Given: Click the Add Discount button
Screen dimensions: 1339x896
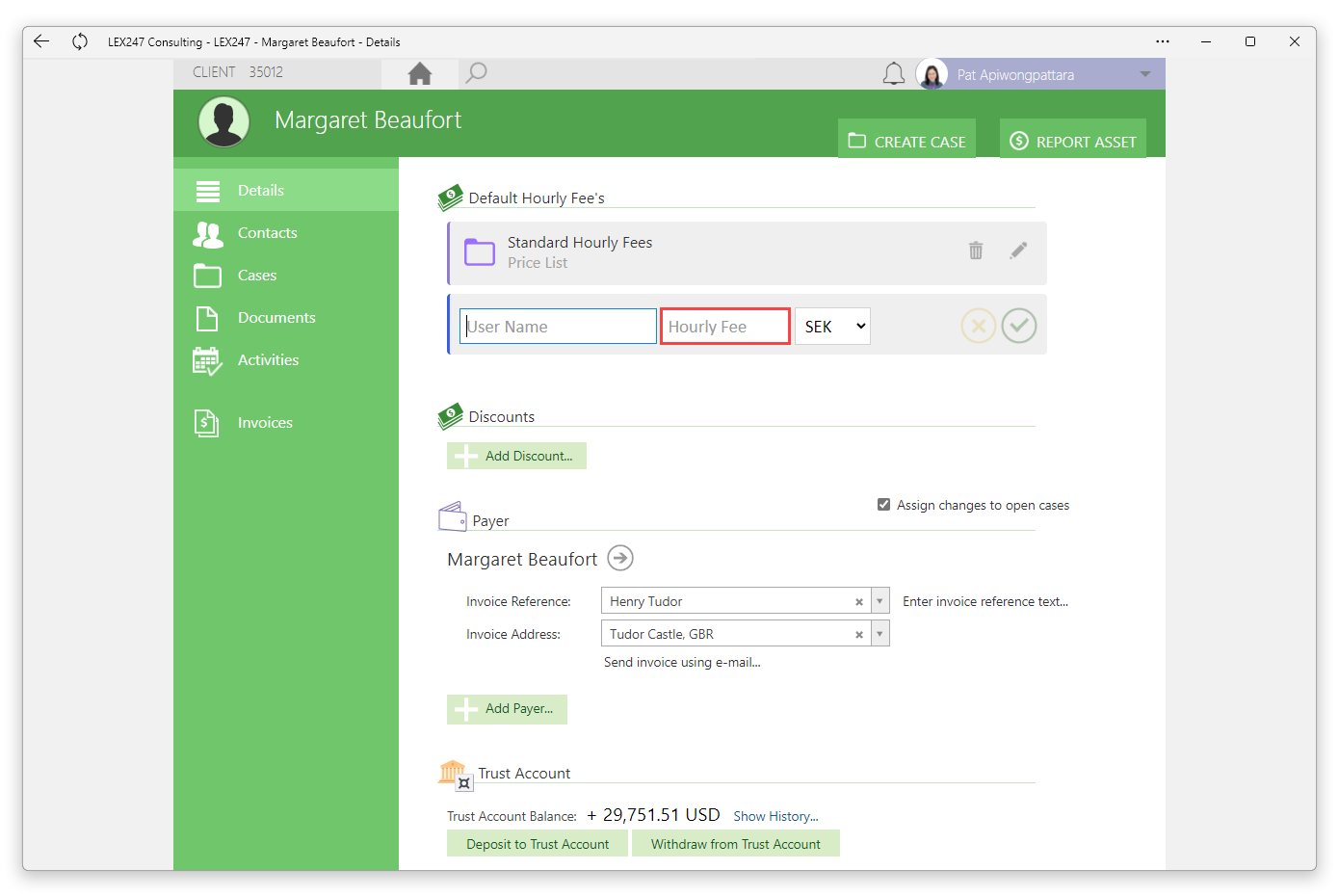Looking at the screenshot, I should pyautogui.click(x=516, y=456).
